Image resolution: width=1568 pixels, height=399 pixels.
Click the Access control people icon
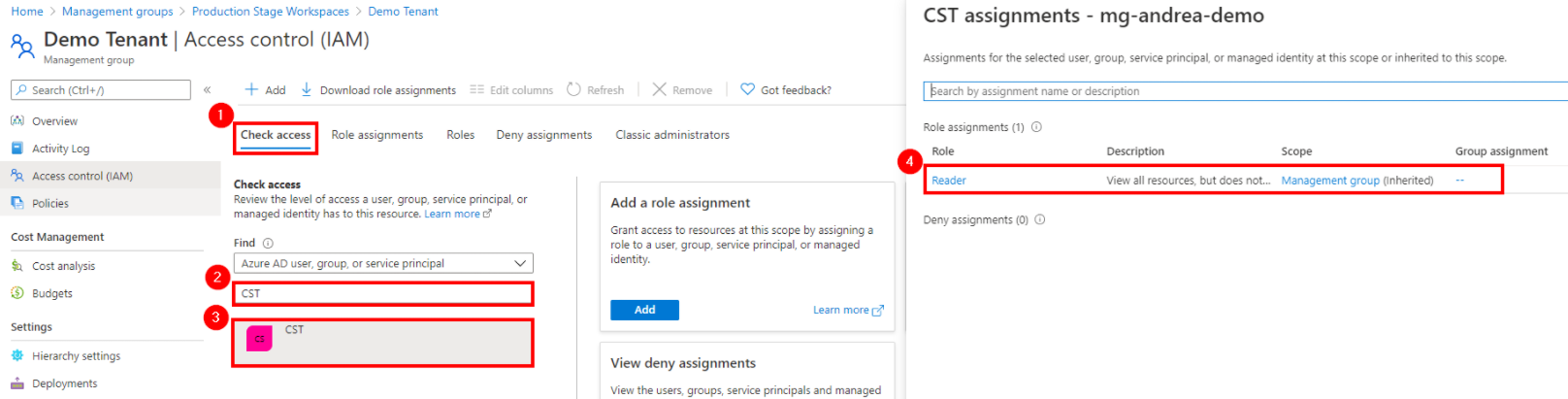(17, 176)
